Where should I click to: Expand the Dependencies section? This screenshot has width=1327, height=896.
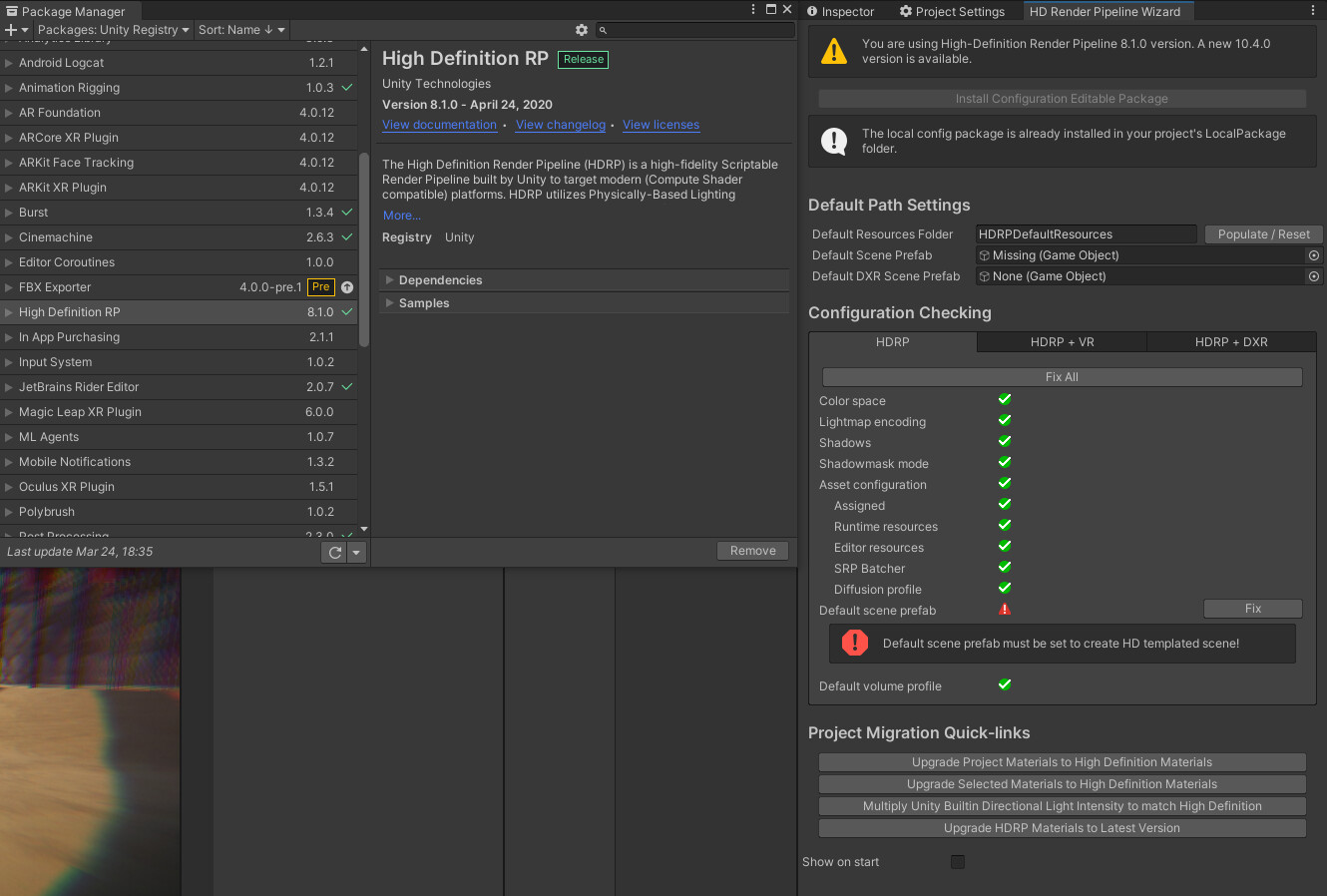[440, 280]
